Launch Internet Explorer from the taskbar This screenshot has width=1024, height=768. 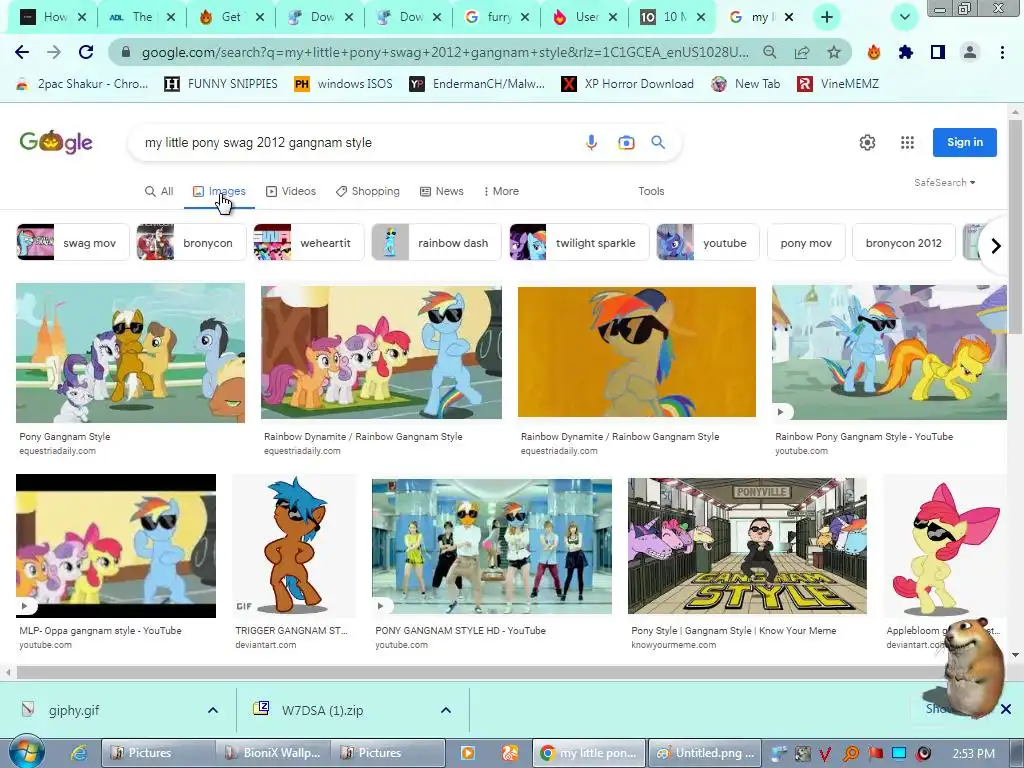[79, 753]
